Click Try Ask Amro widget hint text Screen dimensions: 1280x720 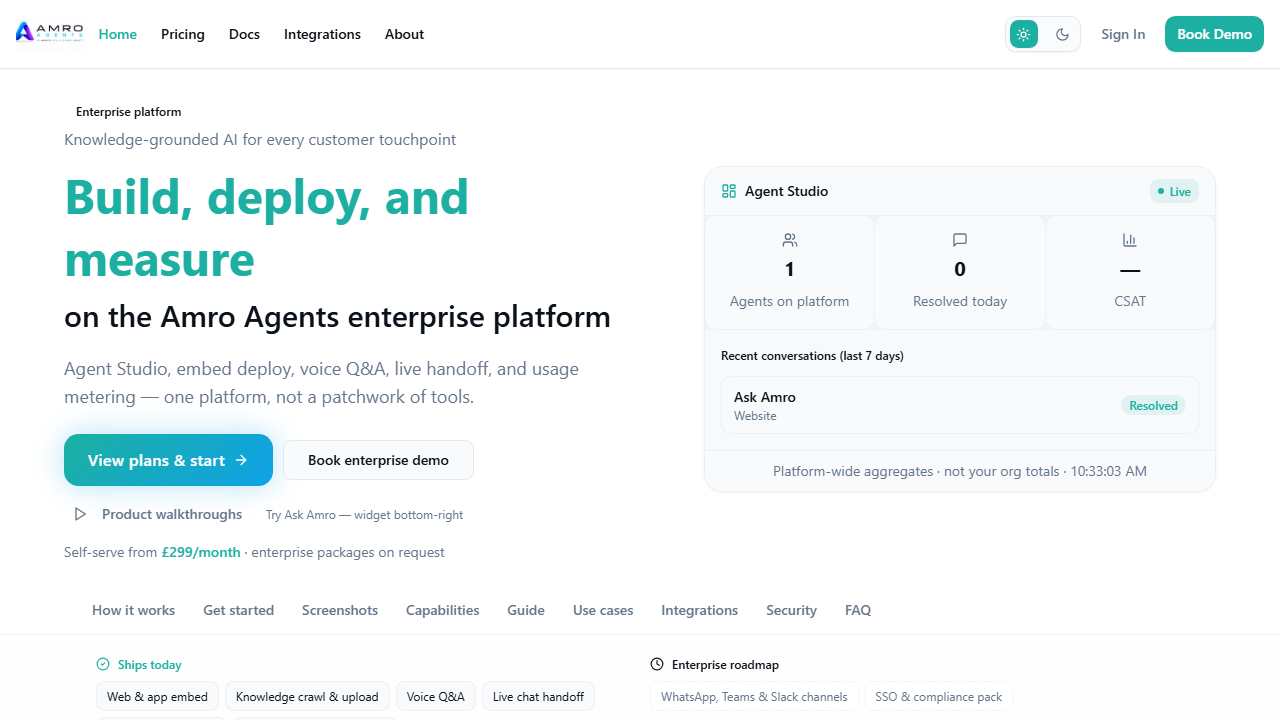364,515
